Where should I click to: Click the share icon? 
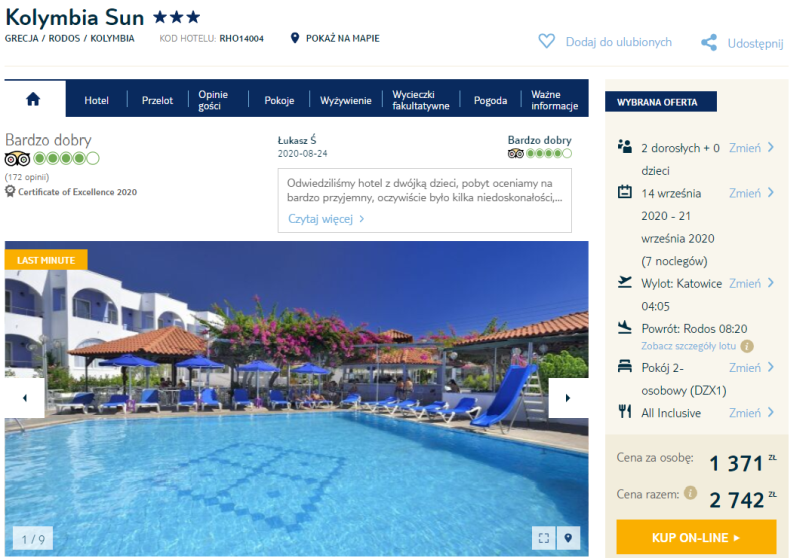709,42
